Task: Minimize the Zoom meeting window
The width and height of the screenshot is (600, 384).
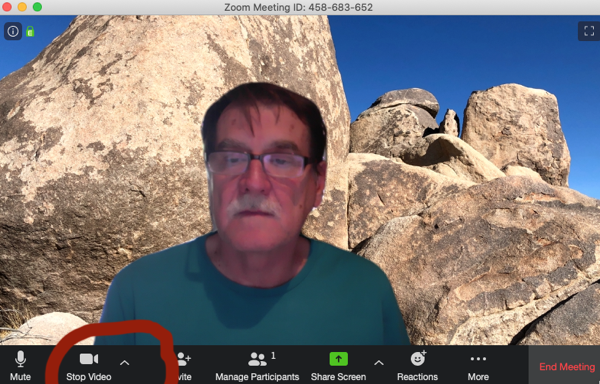Action: [22, 7]
